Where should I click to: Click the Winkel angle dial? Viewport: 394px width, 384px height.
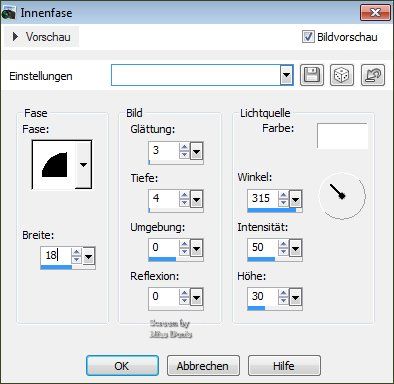point(342,196)
